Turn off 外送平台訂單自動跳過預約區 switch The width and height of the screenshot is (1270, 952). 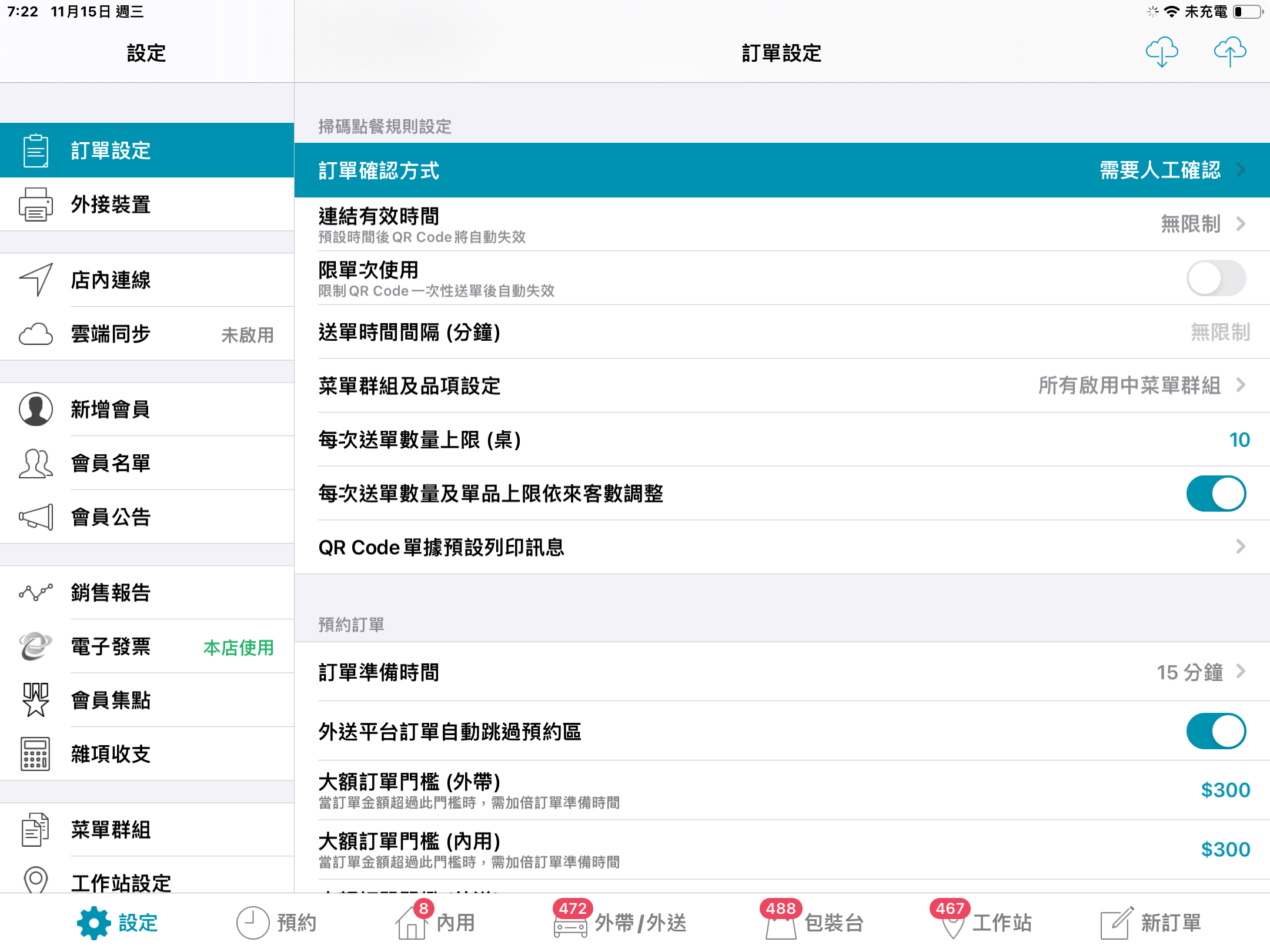pos(1216,732)
